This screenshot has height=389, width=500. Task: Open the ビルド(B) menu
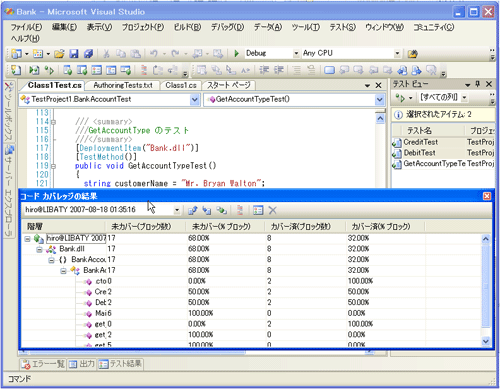pyautogui.click(x=187, y=27)
